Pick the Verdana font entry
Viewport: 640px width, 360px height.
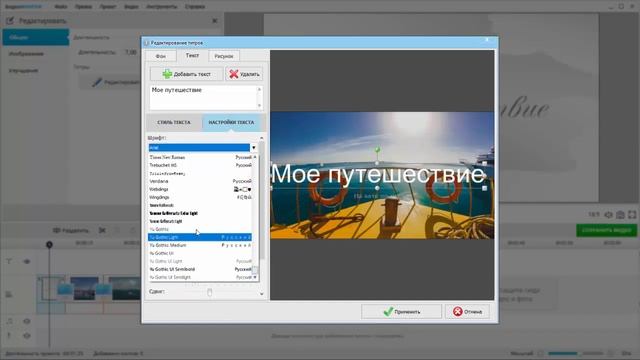(x=200, y=181)
